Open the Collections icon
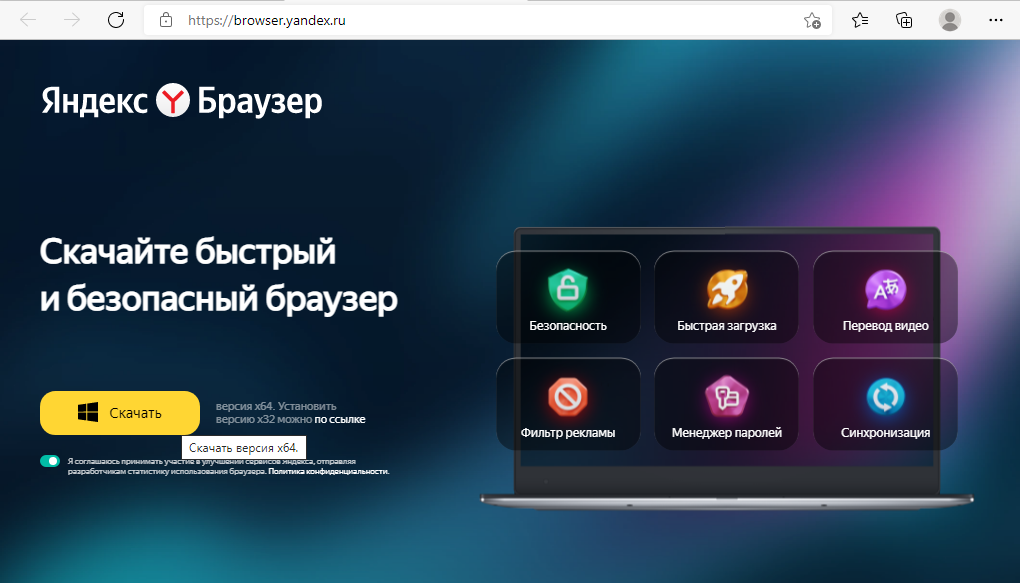1020x583 pixels. click(904, 20)
